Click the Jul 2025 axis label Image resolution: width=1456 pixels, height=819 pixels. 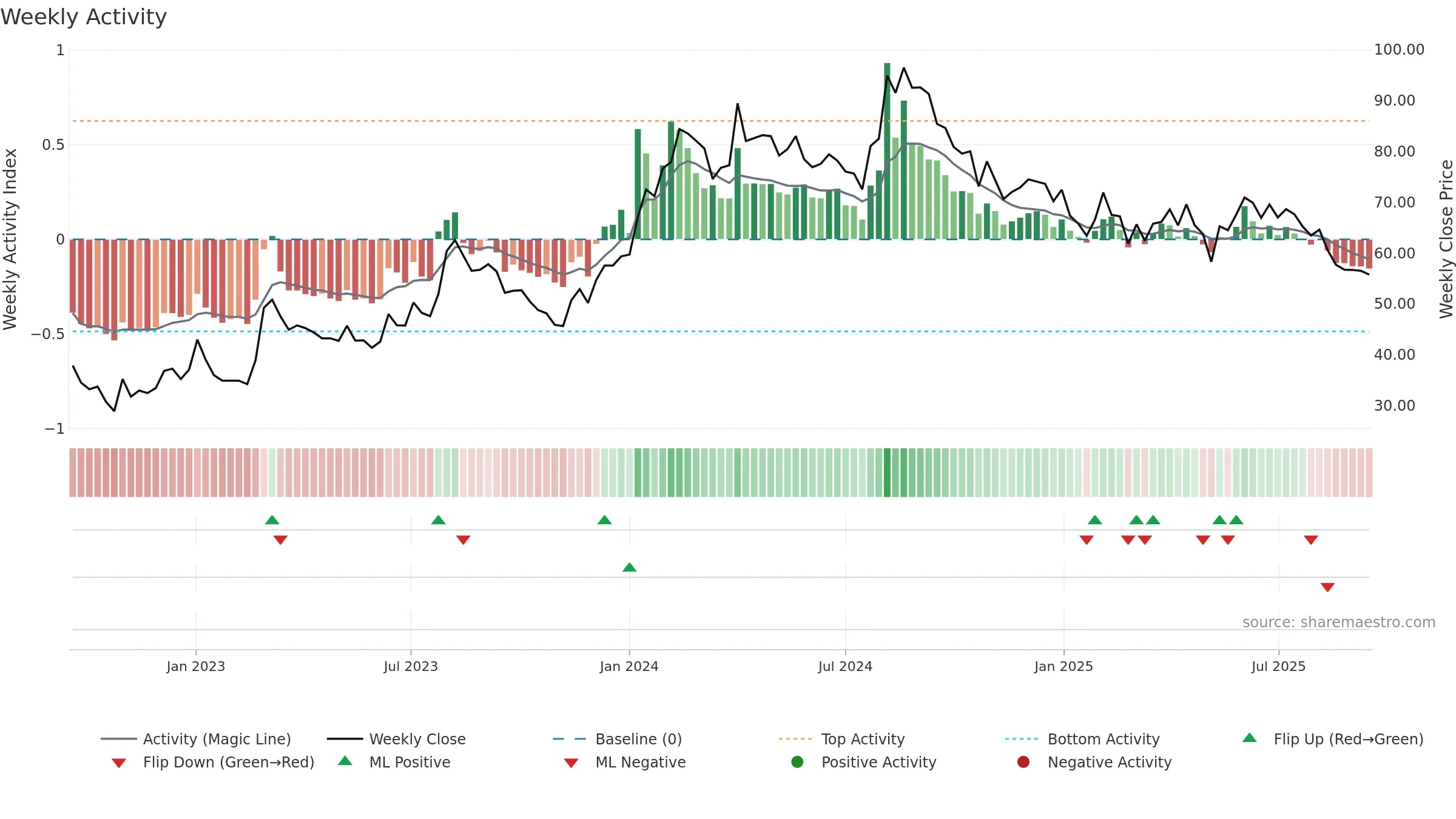pyautogui.click(x=1278, y=666)
